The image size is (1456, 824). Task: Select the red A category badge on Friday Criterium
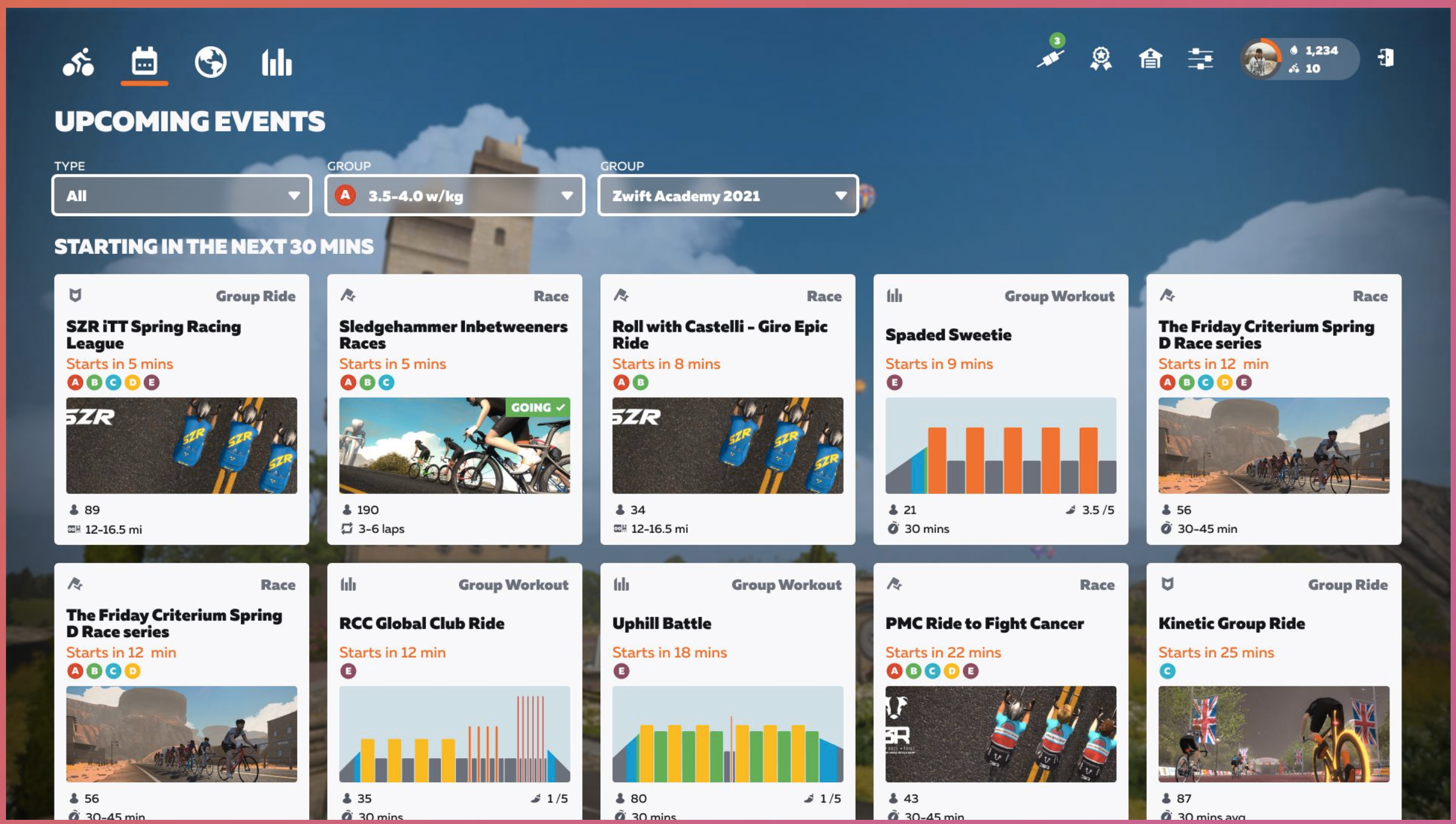pos(1166,381)
